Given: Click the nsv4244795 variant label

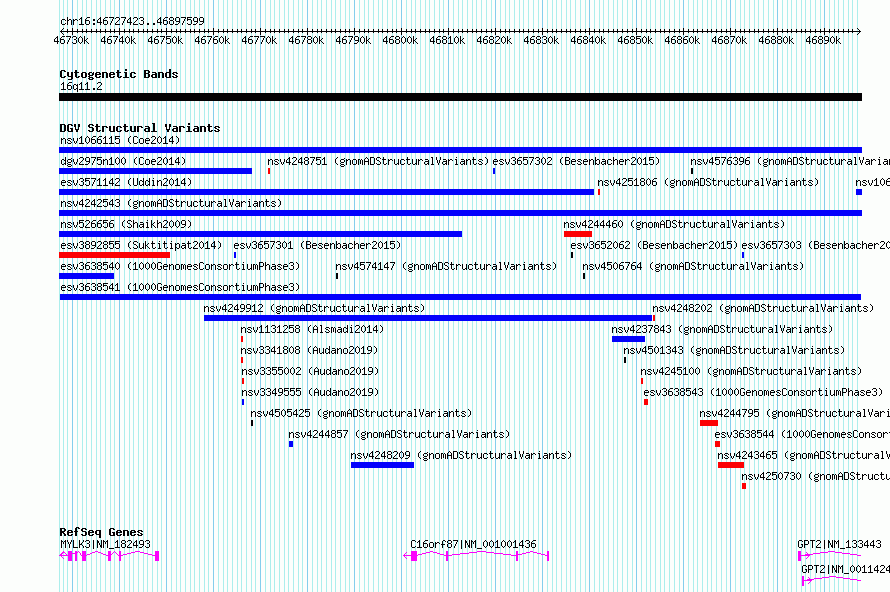Looking at the screenshot, I should tap(794, 413).
